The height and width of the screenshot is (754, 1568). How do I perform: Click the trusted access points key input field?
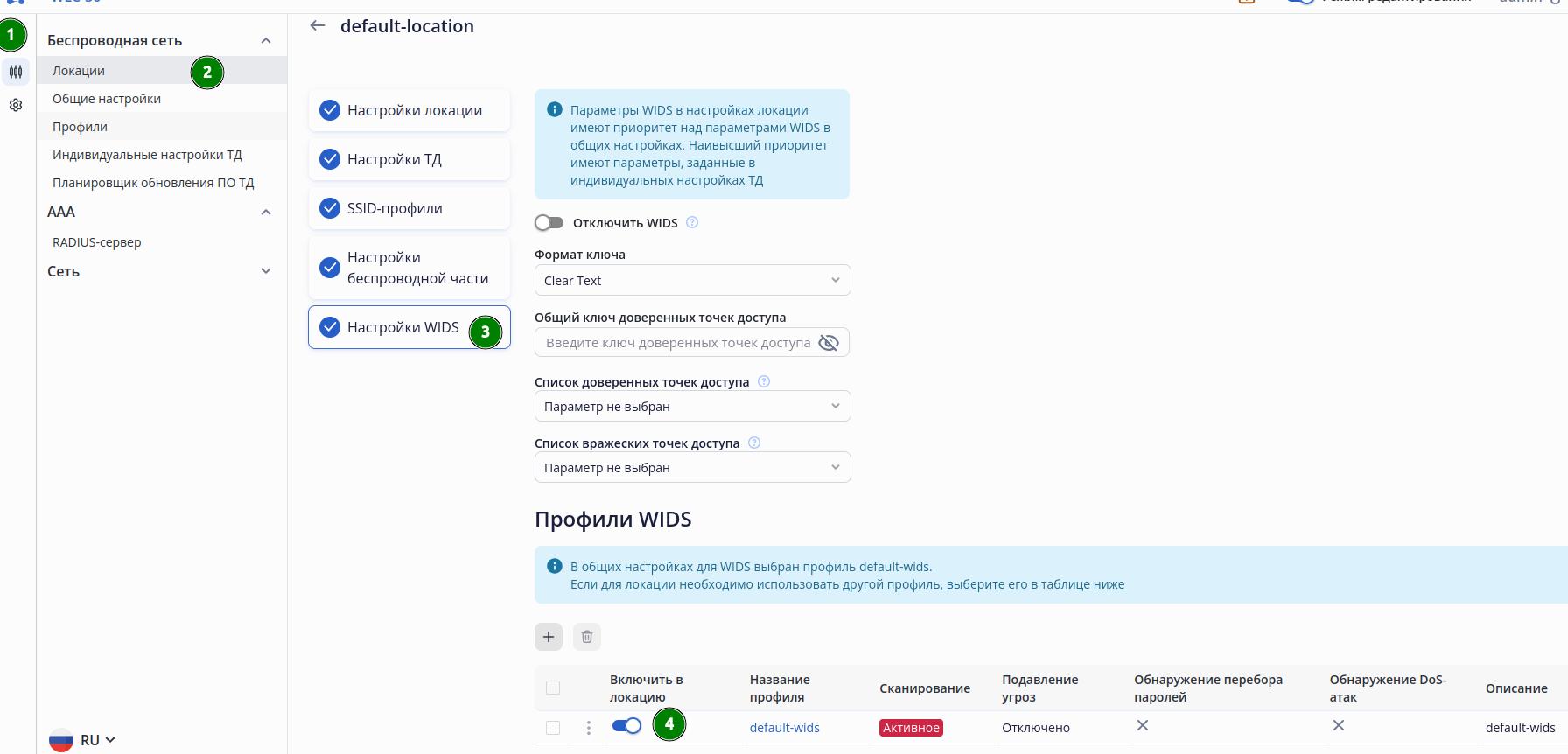coord(677,343)
